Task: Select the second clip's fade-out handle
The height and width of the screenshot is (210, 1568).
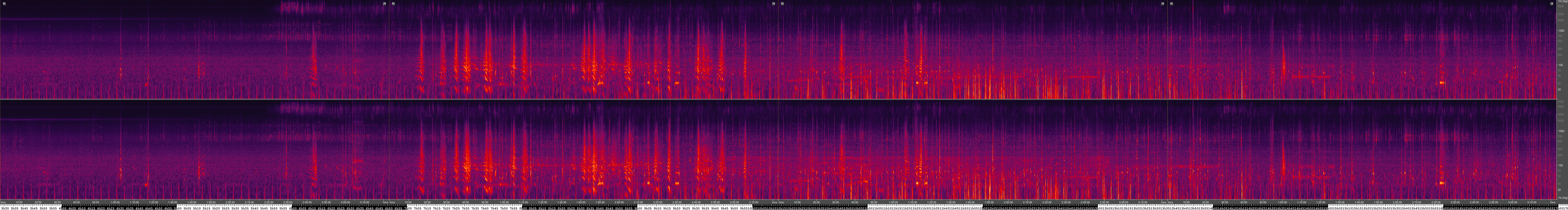Action: click(774, 4)
